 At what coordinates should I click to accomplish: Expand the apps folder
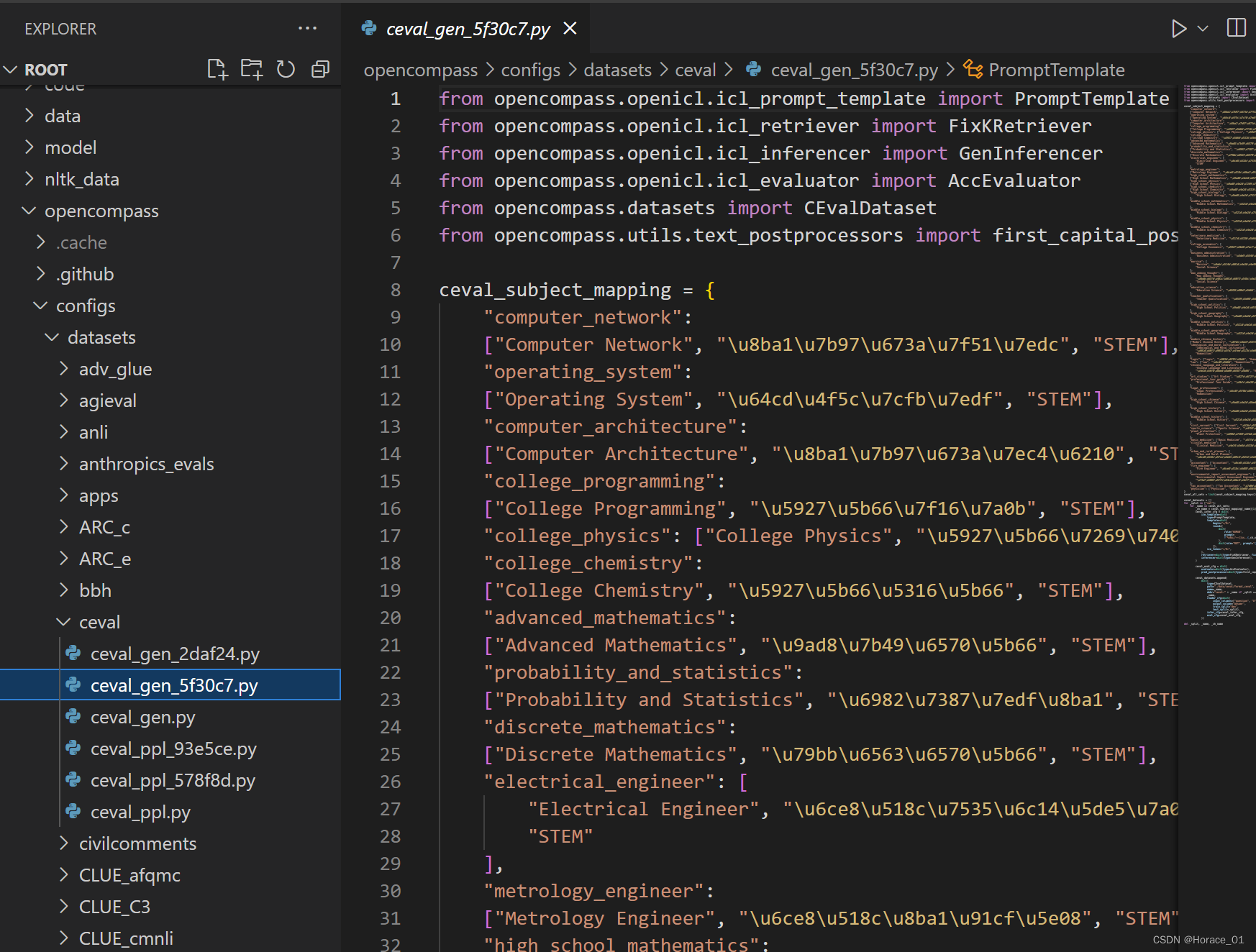[99, 495]
